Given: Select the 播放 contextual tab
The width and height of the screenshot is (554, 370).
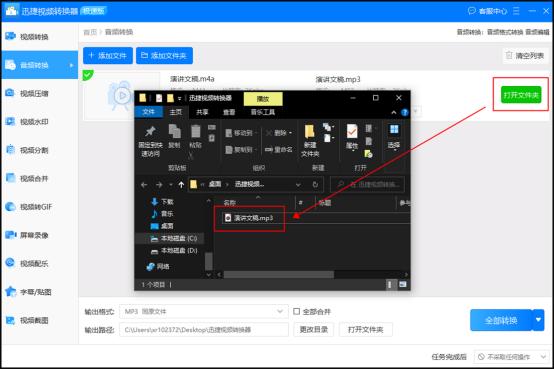Looking at the screenshot, I should pos(263,99).
